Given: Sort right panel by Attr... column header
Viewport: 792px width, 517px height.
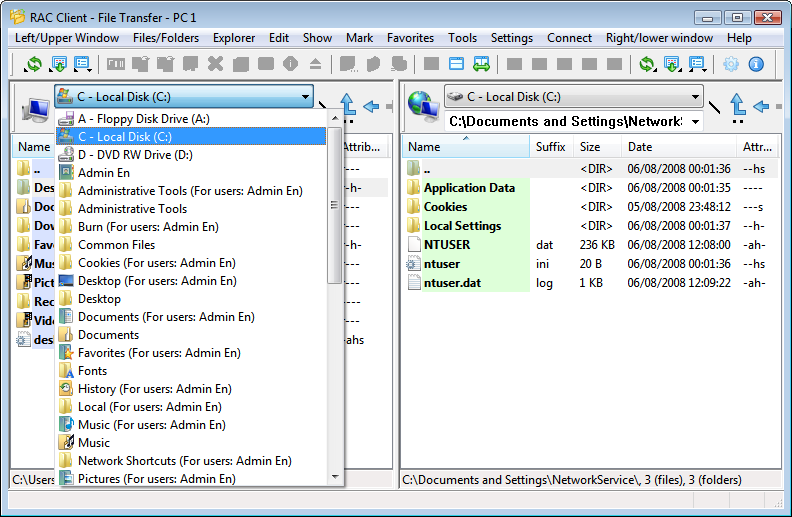Looking at the screenshot, I should [757, 147].
